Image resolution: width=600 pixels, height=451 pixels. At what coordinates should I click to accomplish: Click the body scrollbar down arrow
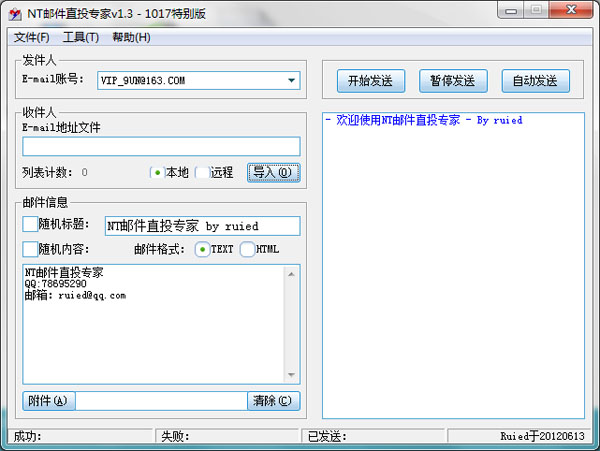point(292,374)
